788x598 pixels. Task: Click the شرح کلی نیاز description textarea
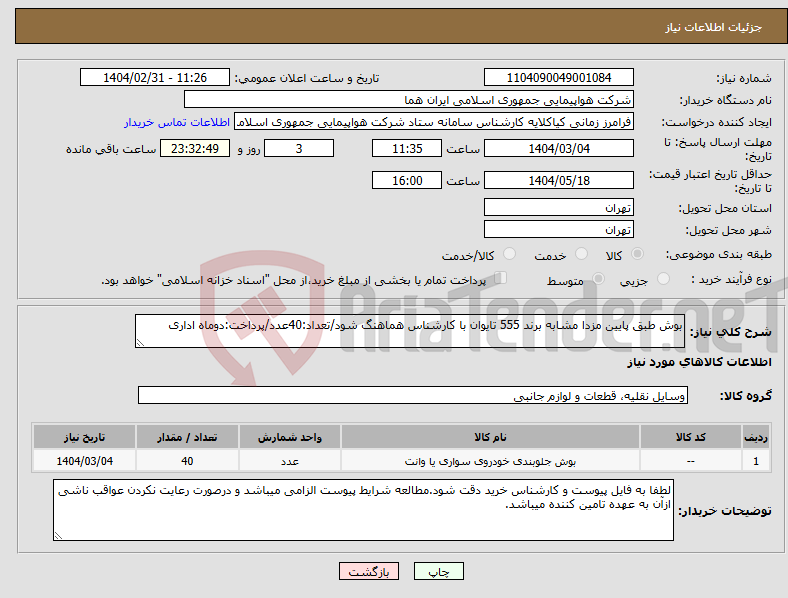coord(410,331)
